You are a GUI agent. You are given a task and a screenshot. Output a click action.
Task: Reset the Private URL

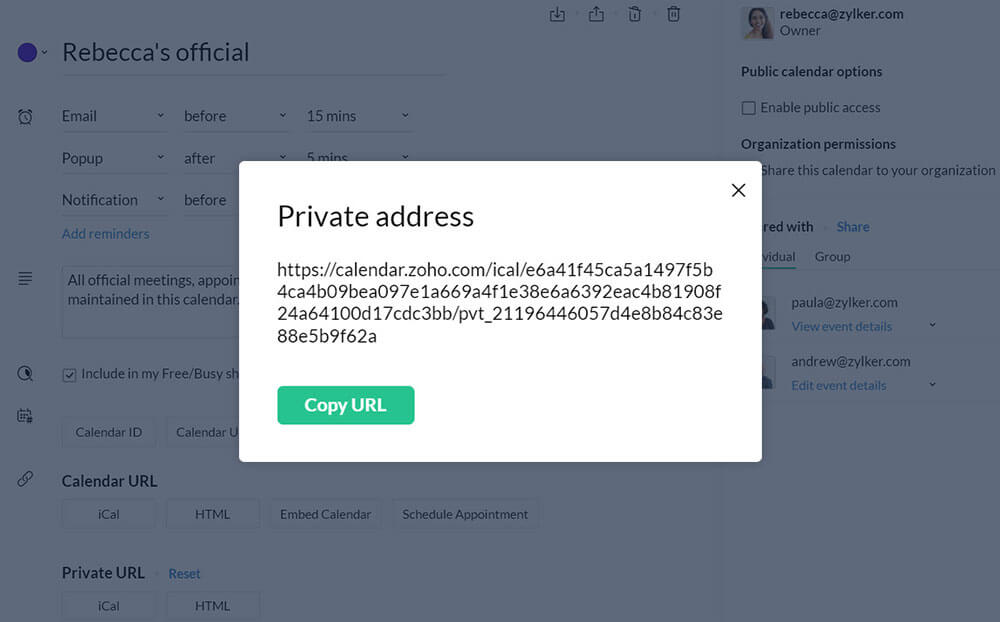click(x=184, y=574)
